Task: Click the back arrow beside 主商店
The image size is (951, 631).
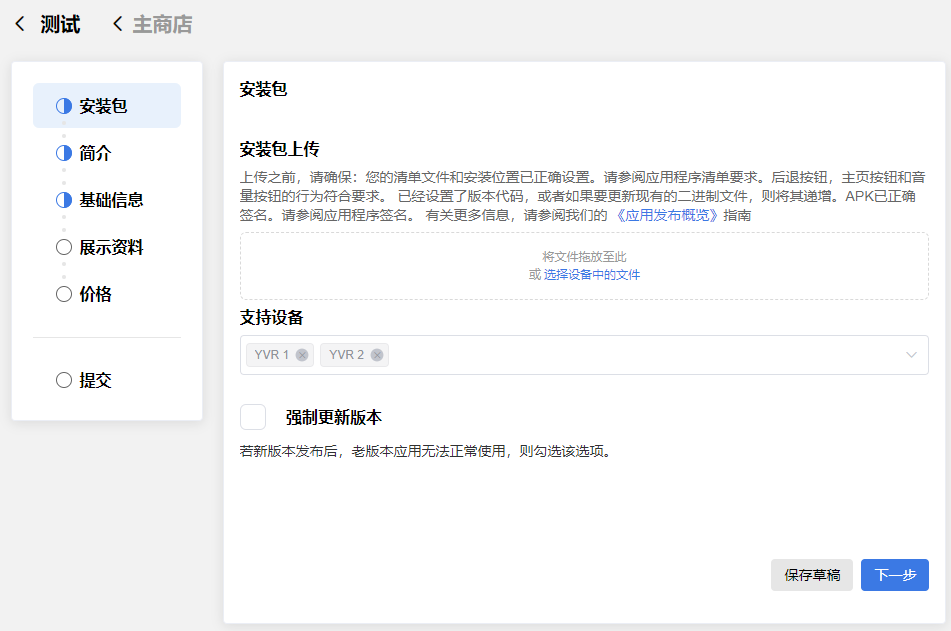Action: pos(118,25)
